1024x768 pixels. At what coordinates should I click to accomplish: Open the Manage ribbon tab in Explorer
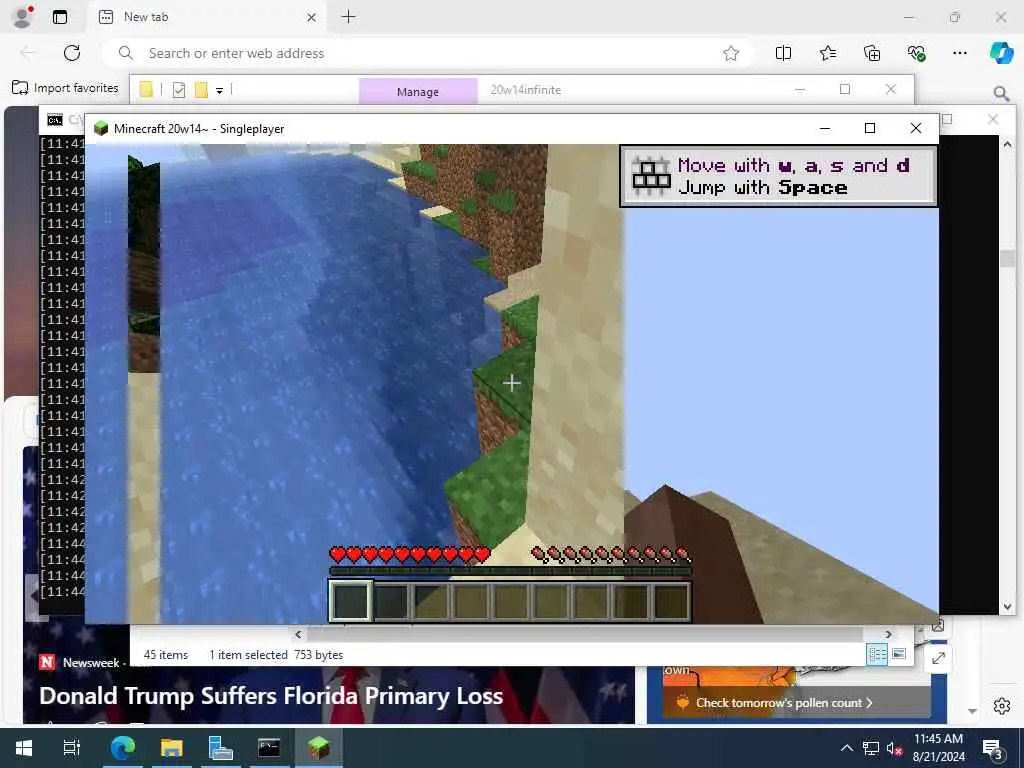(x=418, y=91)
